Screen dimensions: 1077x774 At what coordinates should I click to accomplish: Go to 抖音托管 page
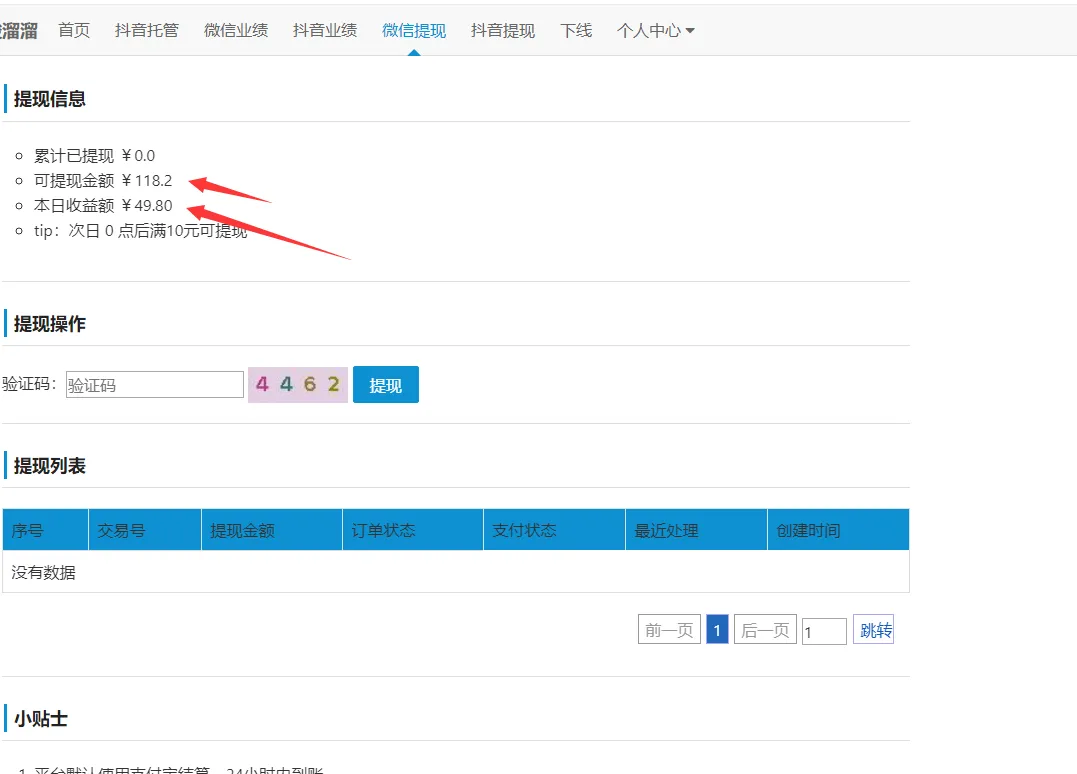147,31
